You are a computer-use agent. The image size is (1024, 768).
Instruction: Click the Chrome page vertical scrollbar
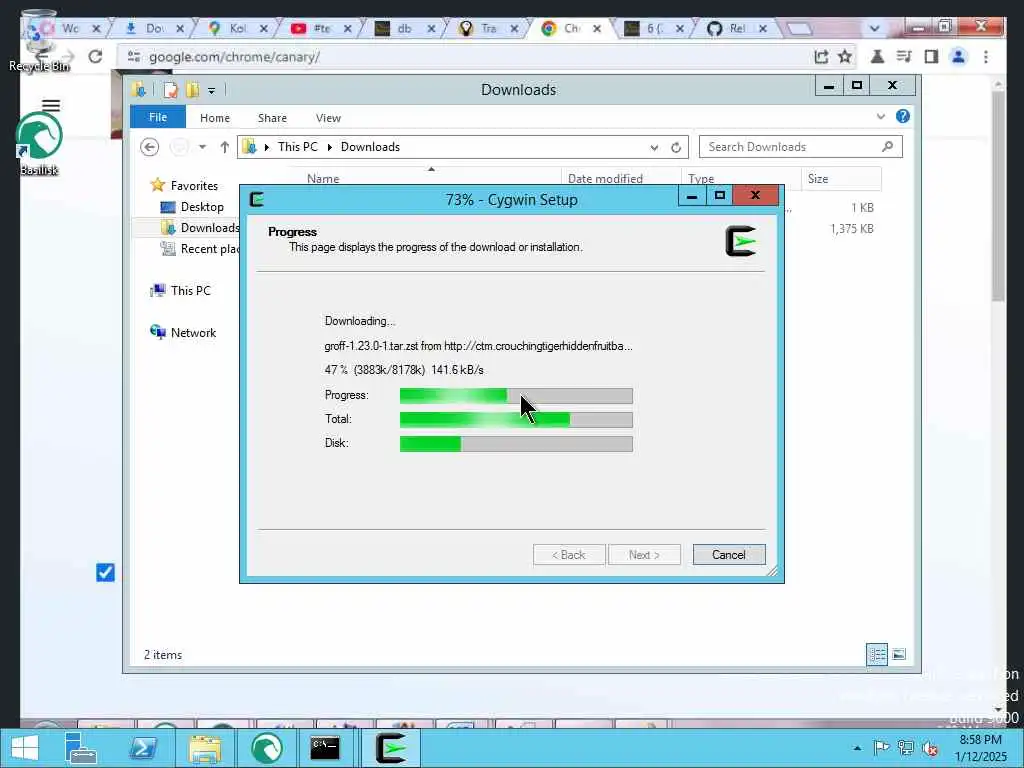click(x=997, y=196)
